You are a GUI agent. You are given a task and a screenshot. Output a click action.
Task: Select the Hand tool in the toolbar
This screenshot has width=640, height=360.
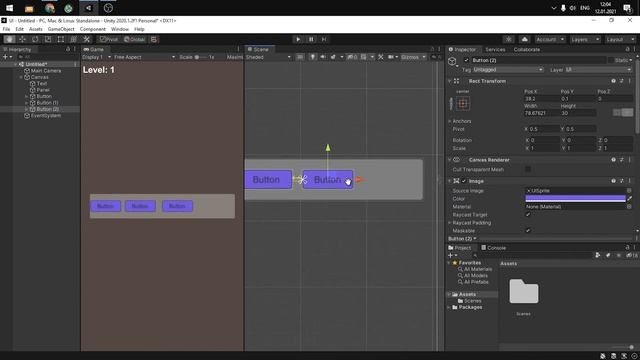pyautogui.click(x=9, y=39)
